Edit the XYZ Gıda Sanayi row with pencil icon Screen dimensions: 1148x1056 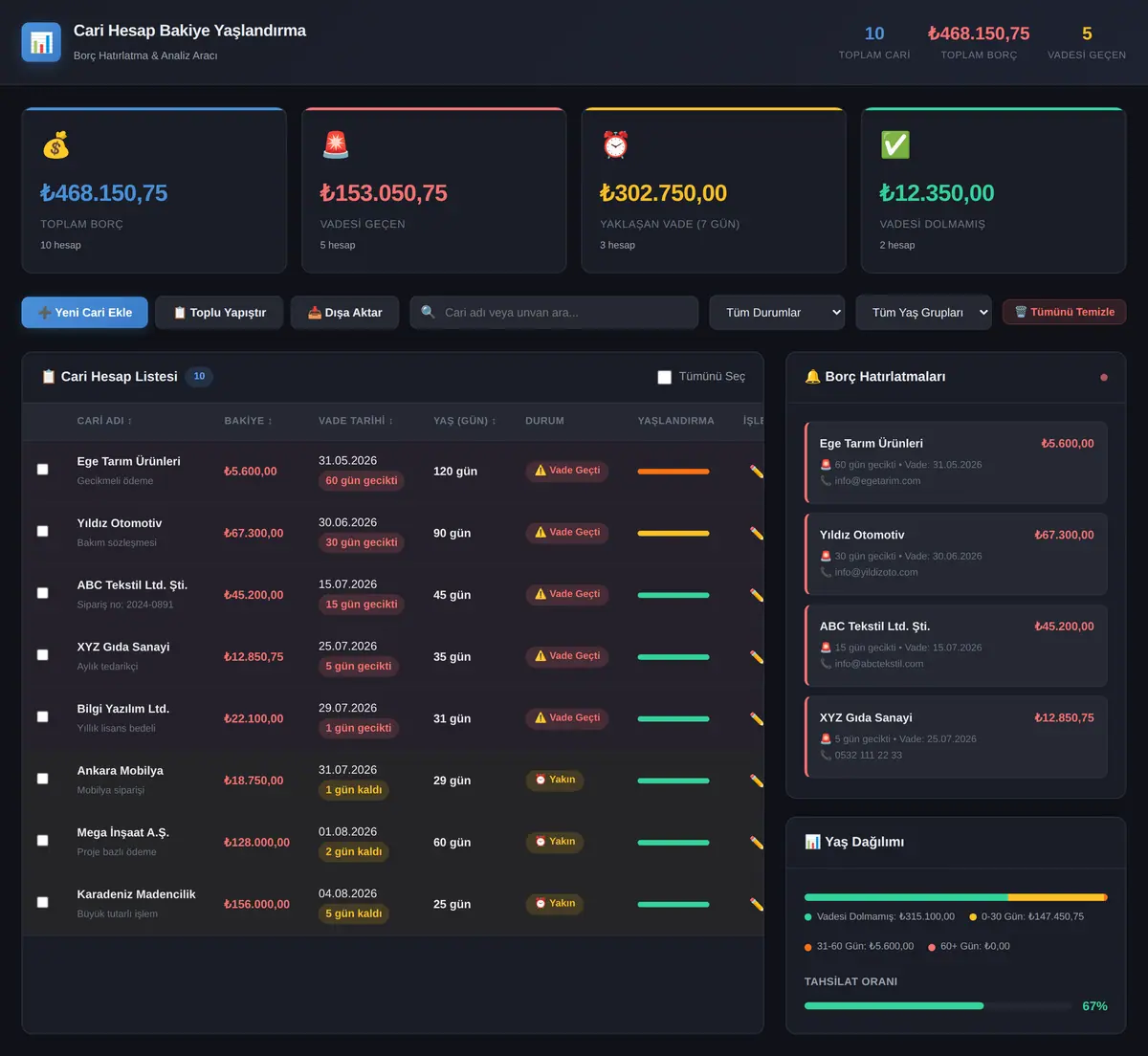point(757,657)
